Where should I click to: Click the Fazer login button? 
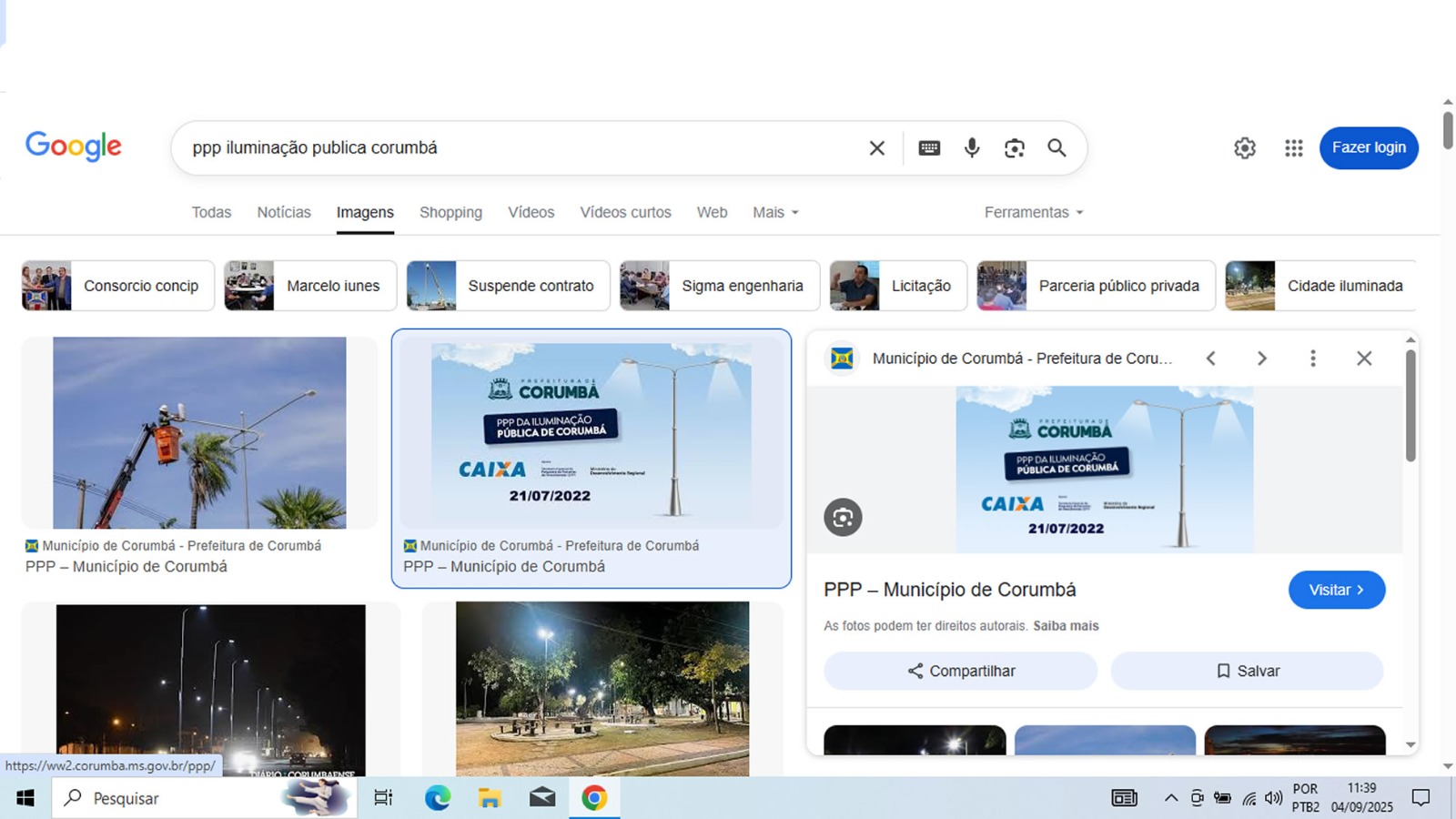[x=1369, y=147]
